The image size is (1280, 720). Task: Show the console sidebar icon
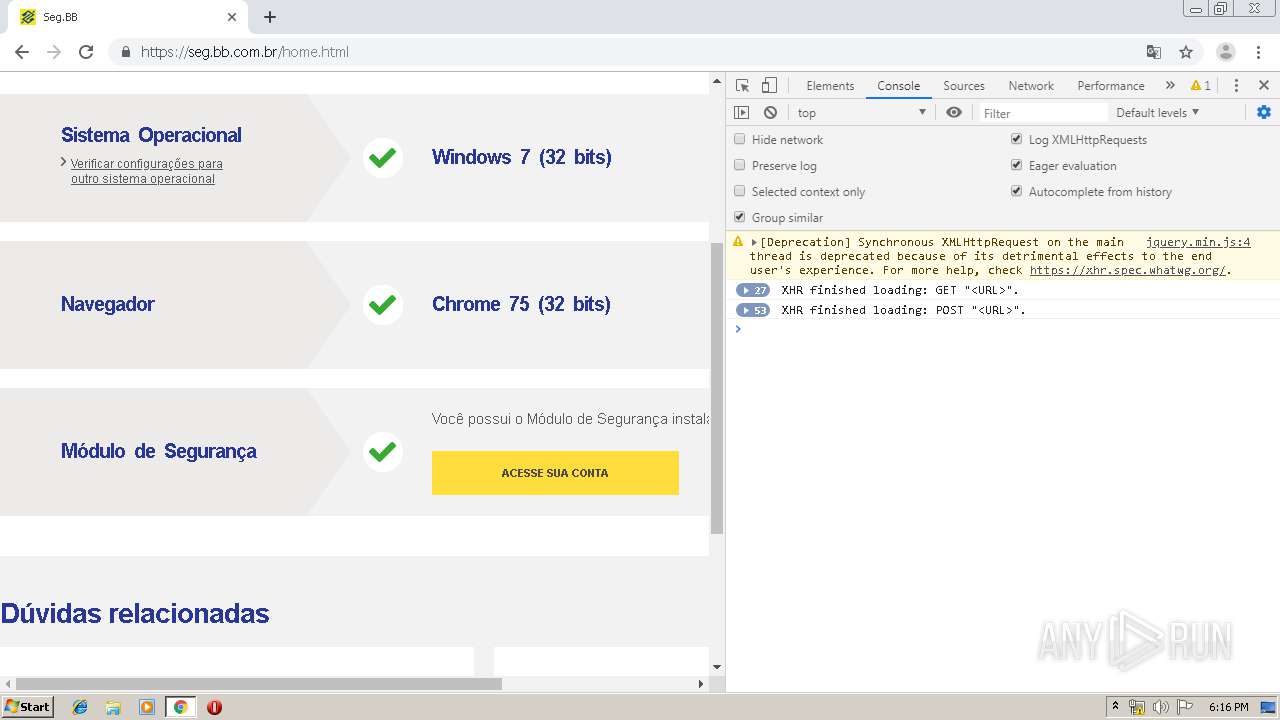(x=741, y=113)
